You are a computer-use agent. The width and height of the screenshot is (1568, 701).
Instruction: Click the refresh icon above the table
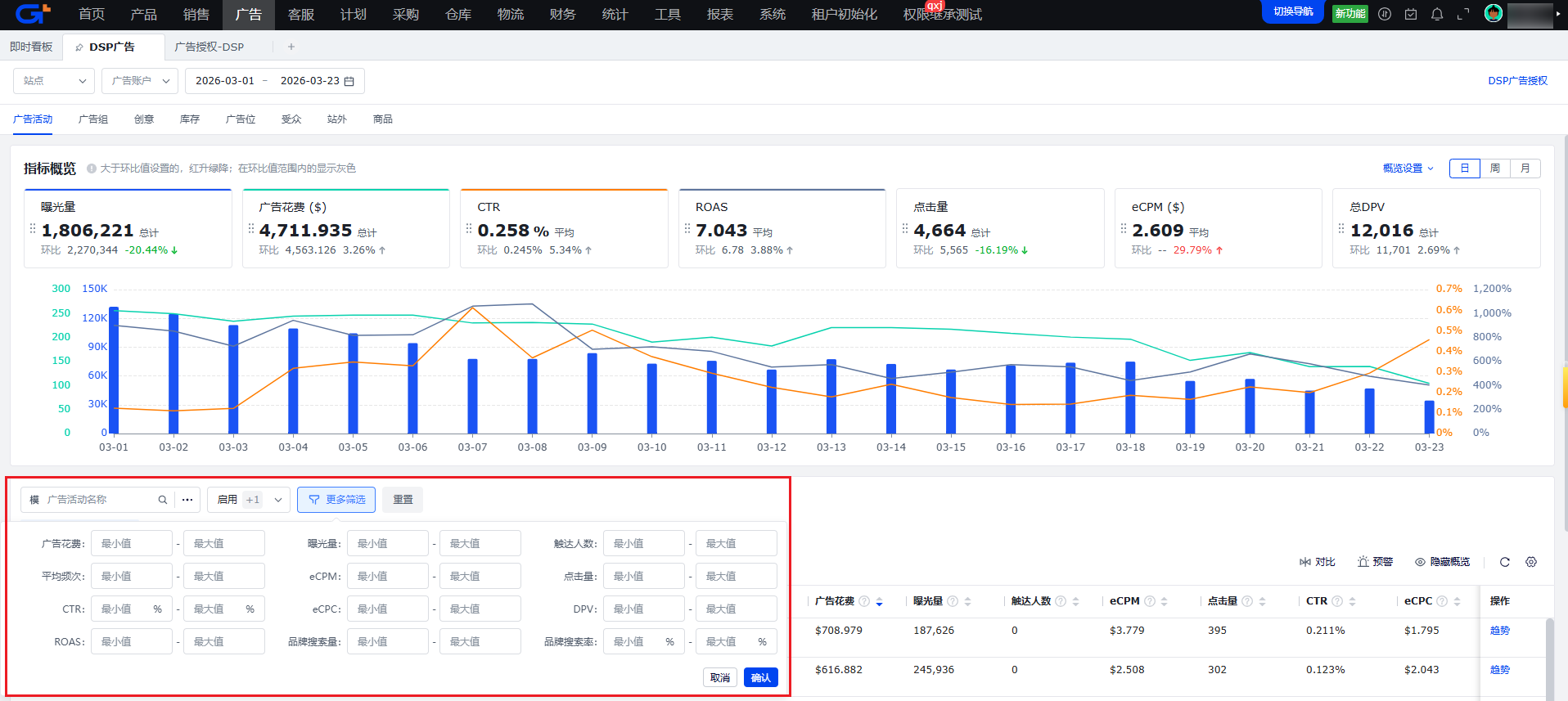1504,562
